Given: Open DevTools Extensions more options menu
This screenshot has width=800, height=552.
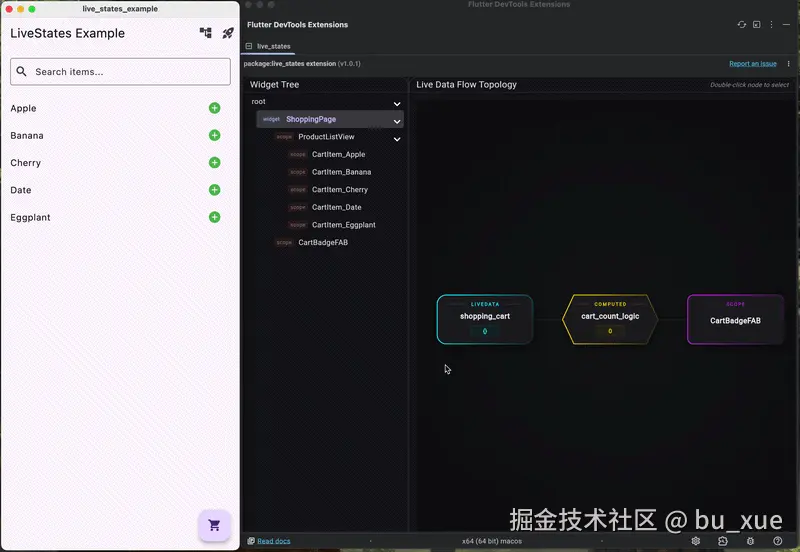Looking at the screenshot, I should (771, 24).
